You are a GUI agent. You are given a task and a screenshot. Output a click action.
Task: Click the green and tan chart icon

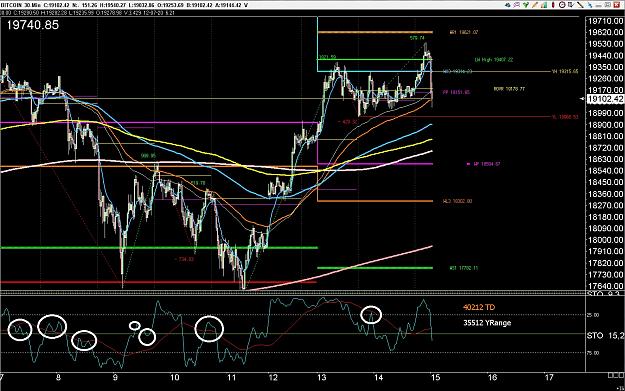[544, 5]
